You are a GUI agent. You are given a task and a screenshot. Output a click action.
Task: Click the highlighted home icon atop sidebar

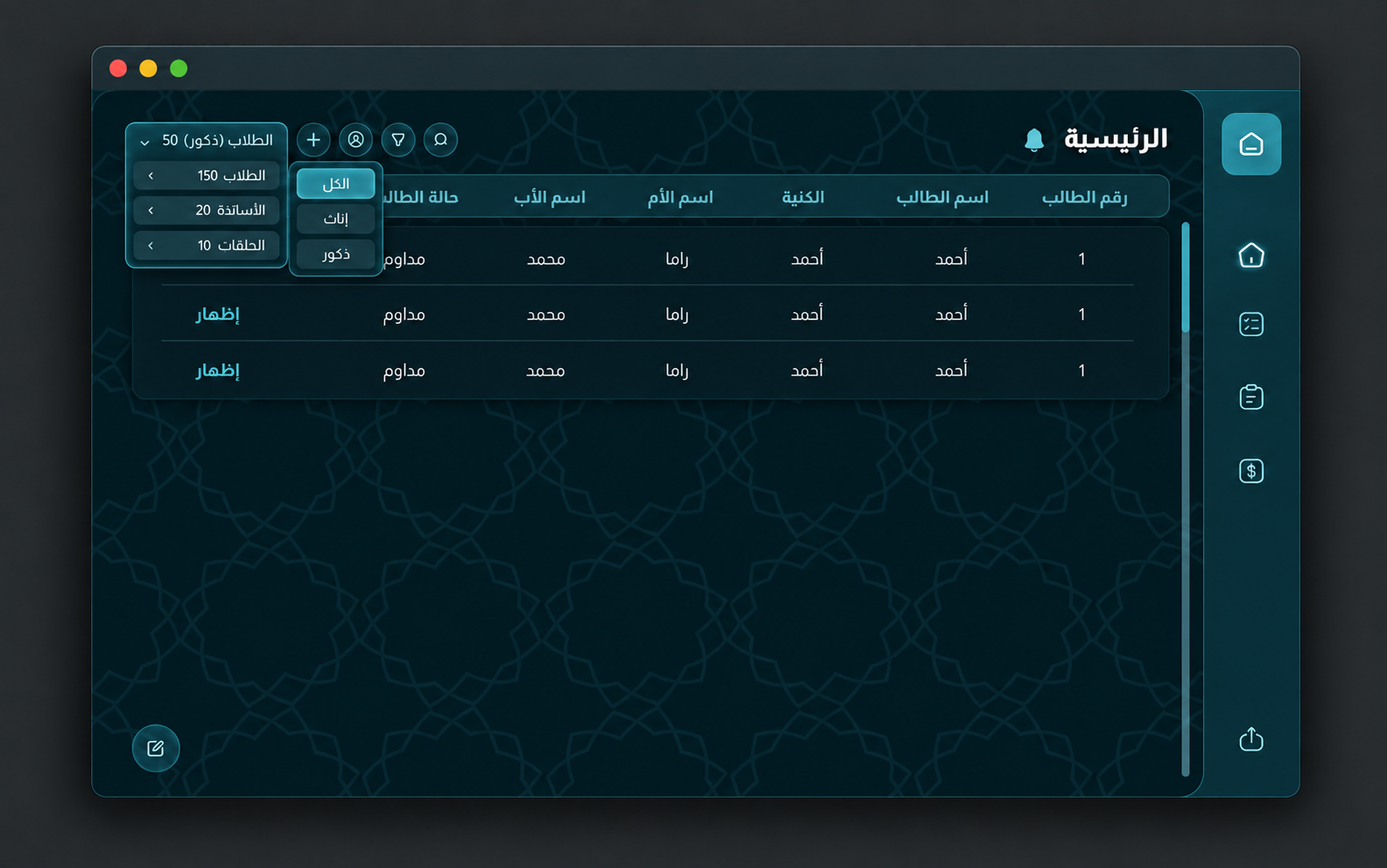point(1251,144)
